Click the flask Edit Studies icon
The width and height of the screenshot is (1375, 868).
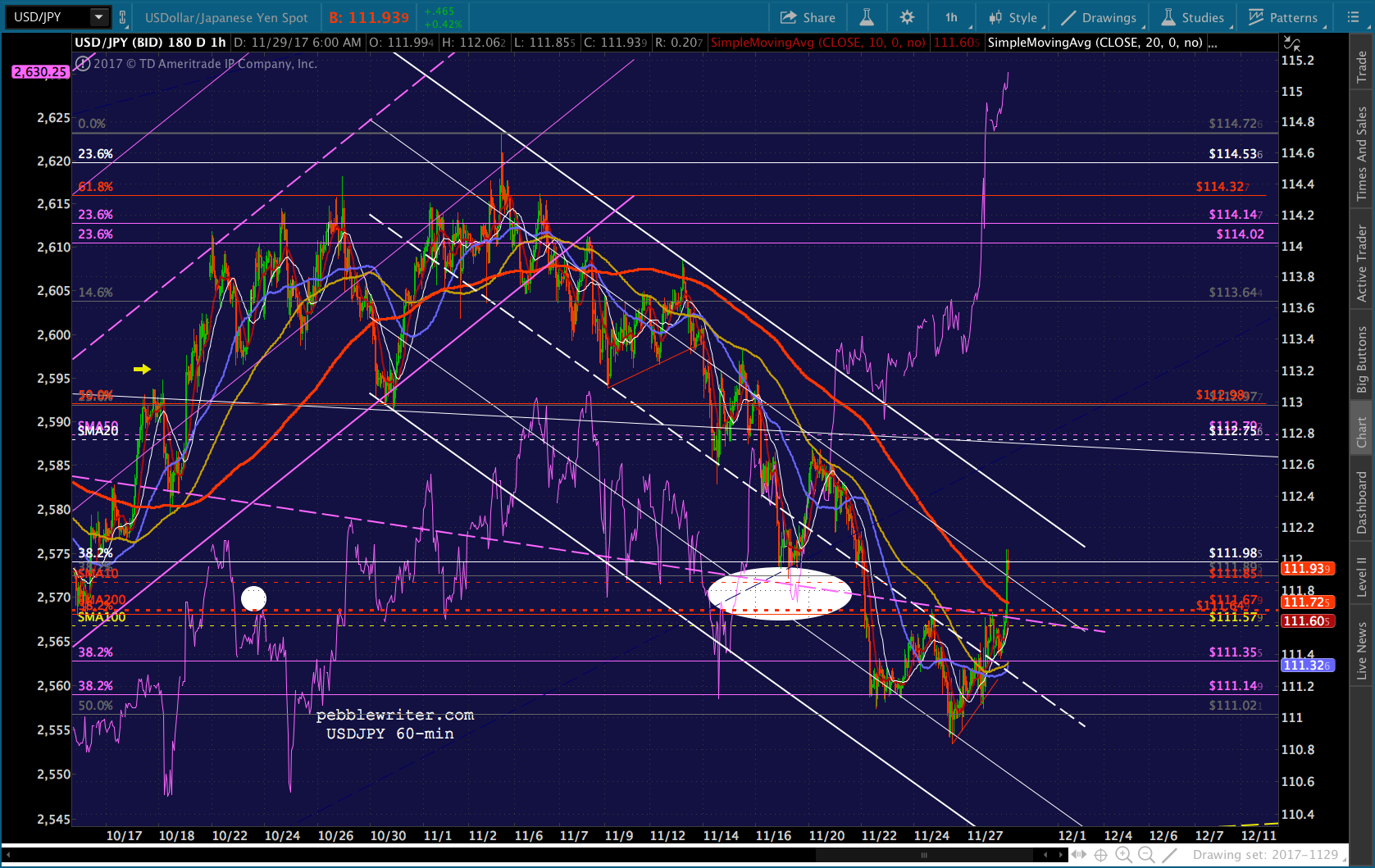point(866,17)
